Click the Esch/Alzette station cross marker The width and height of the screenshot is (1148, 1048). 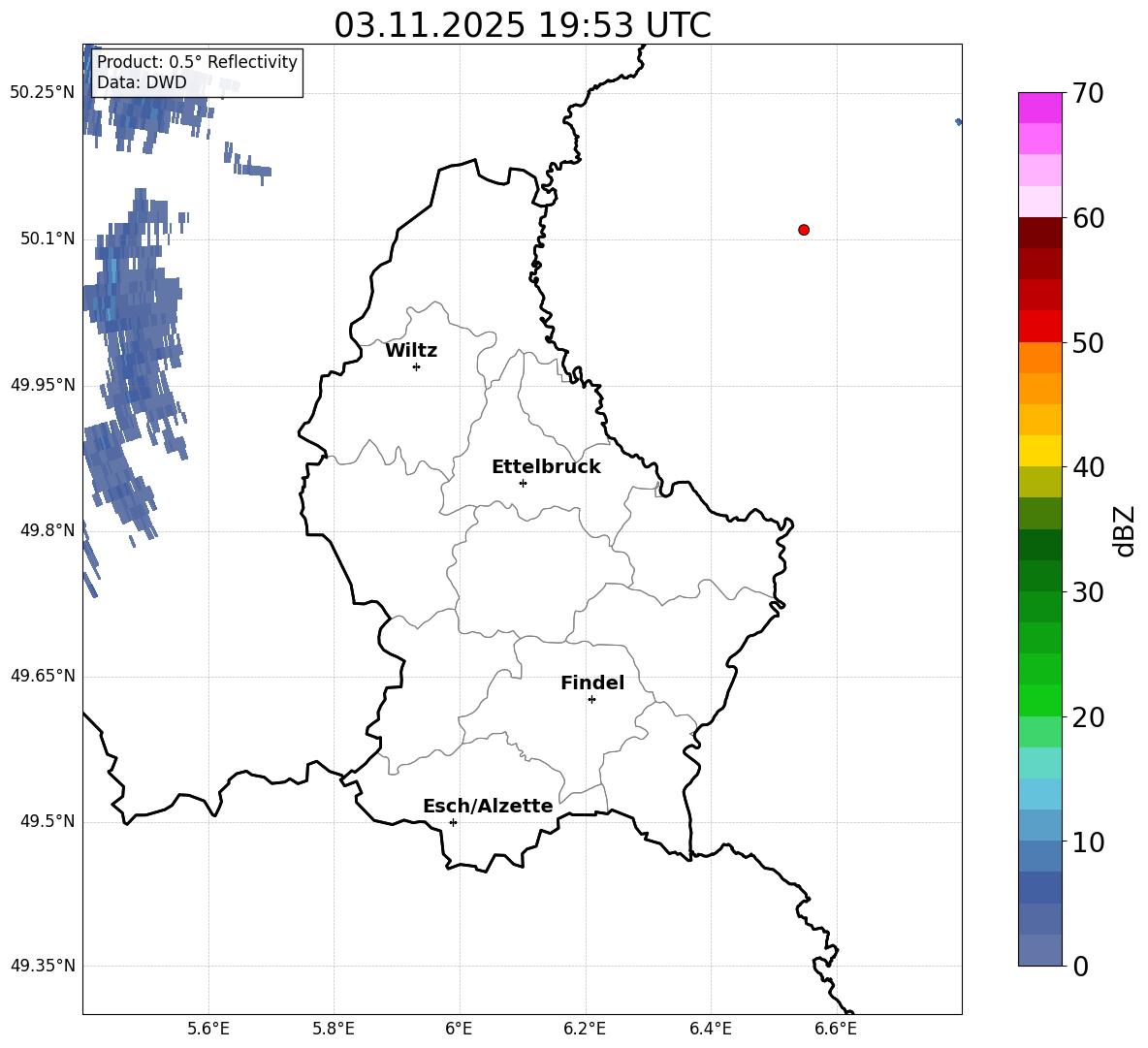click(x=453, y=822)
